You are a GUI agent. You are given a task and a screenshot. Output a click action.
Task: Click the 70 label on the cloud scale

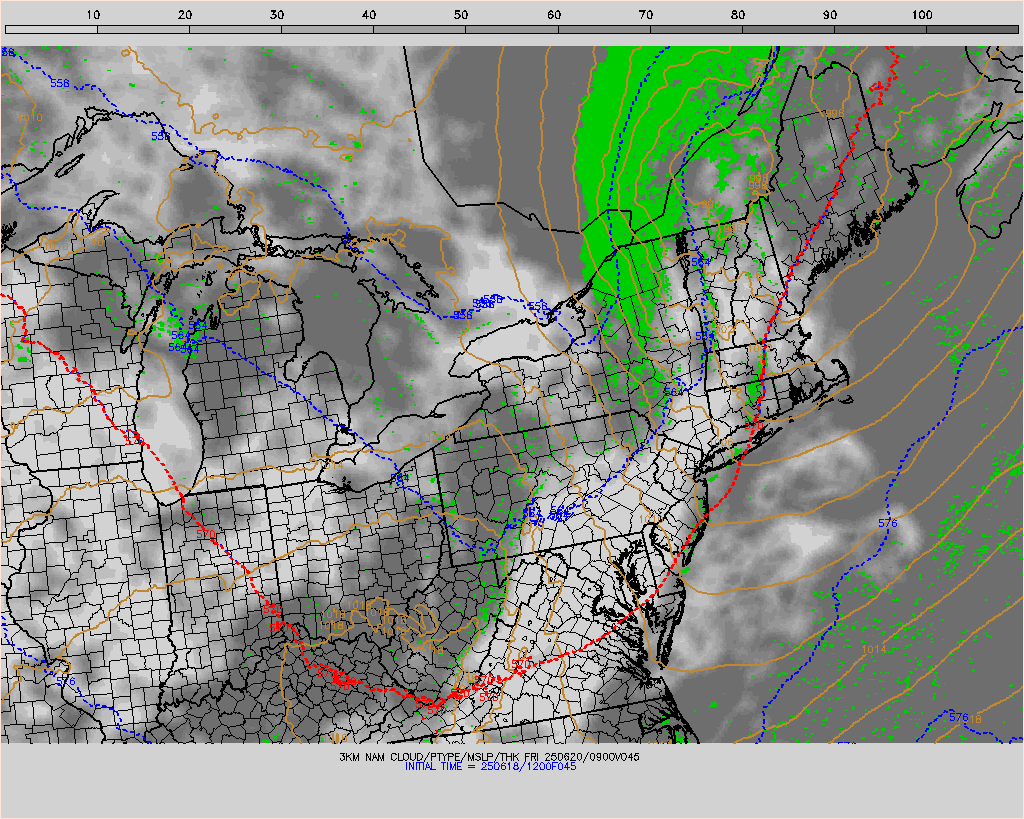[646, 15]
